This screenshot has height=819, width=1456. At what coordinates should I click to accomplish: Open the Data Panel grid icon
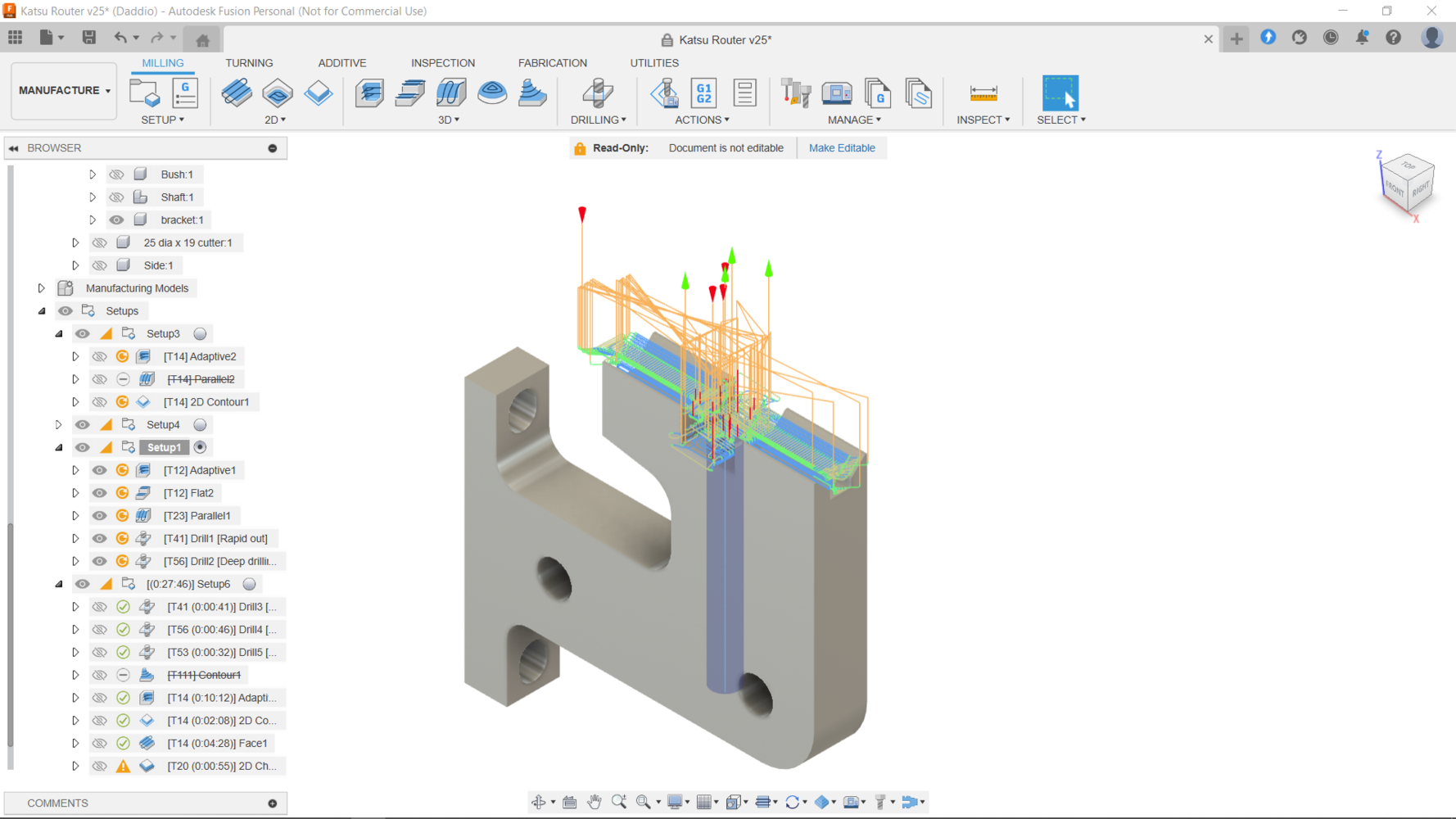(x=16, y=38)
